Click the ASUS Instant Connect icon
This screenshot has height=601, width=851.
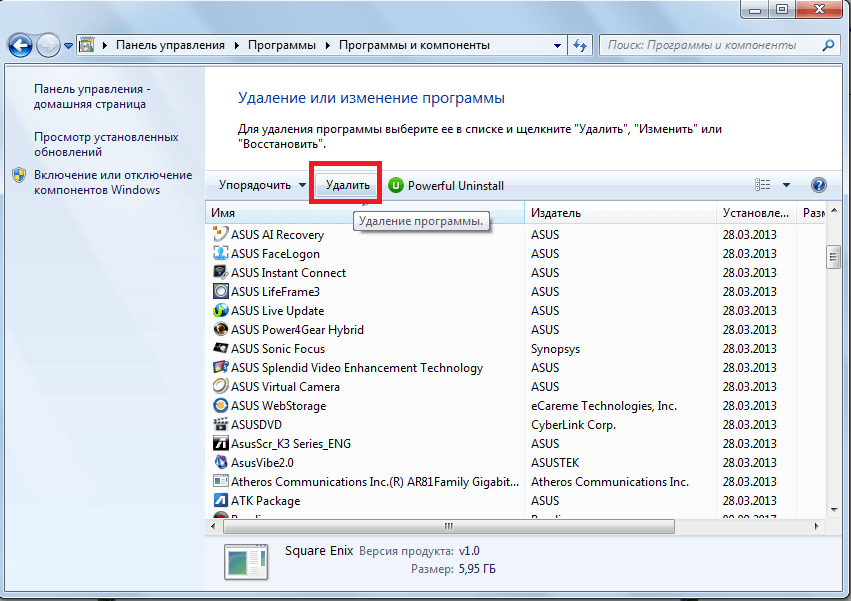(x=220, y=272)
